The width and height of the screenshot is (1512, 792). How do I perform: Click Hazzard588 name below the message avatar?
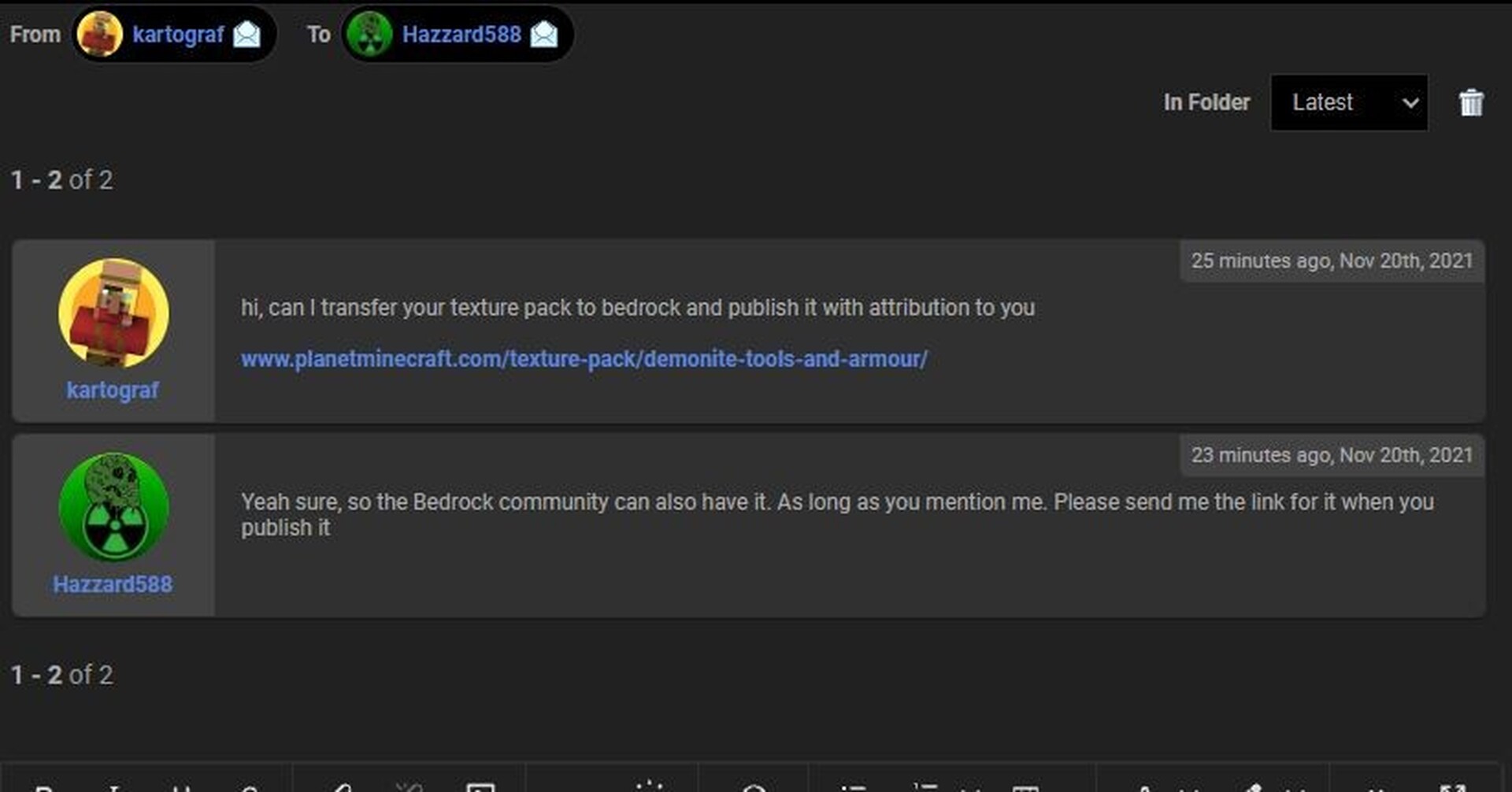pyautogui.click(x=113, y=584)
